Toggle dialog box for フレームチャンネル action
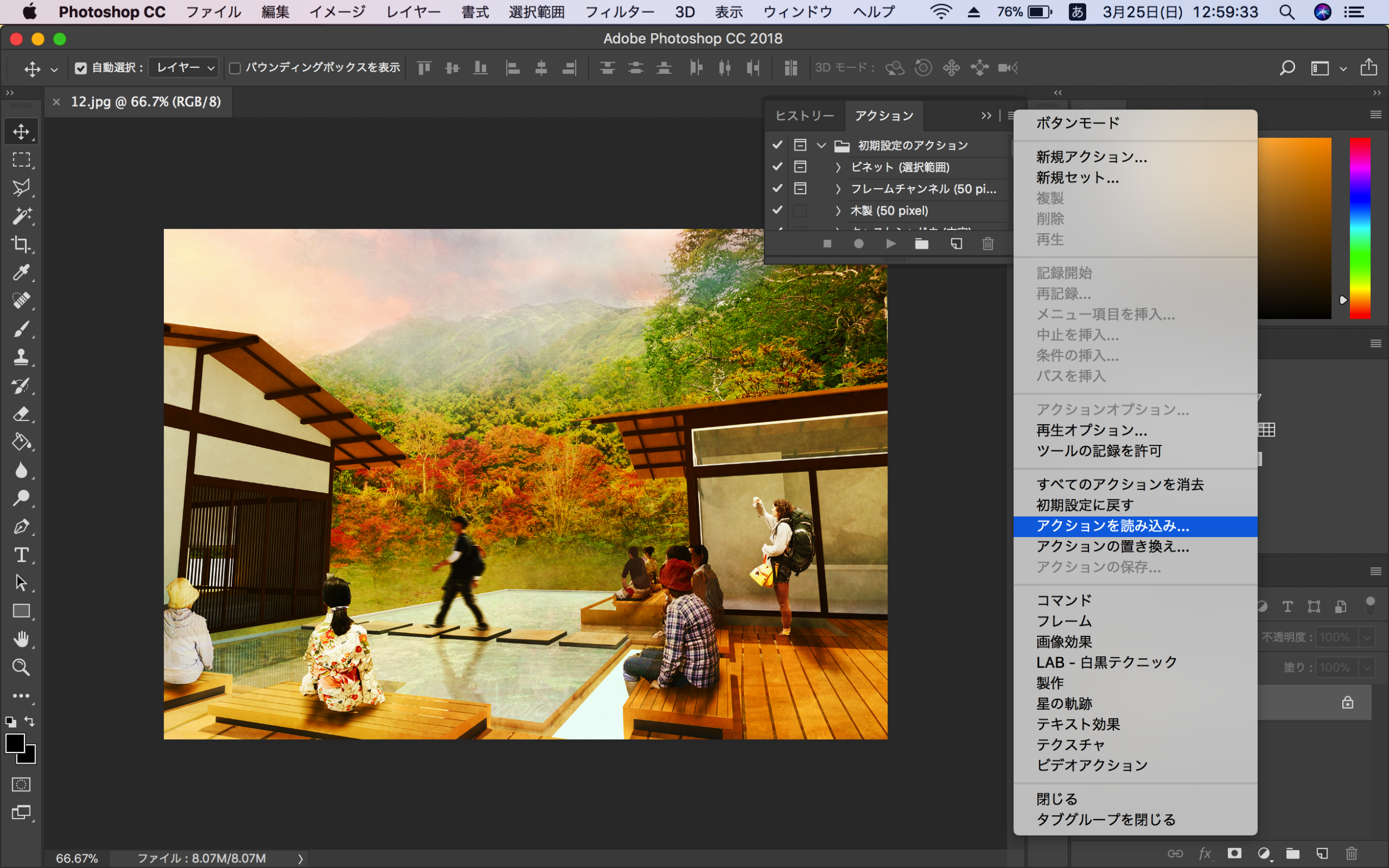This screenshot has width=1389, height=868. [800, 188]
